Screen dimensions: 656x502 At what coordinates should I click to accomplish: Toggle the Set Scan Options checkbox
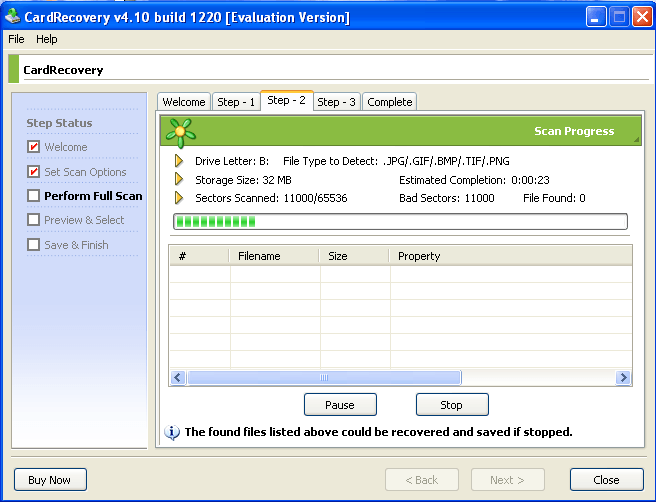(x=33, y=172)
